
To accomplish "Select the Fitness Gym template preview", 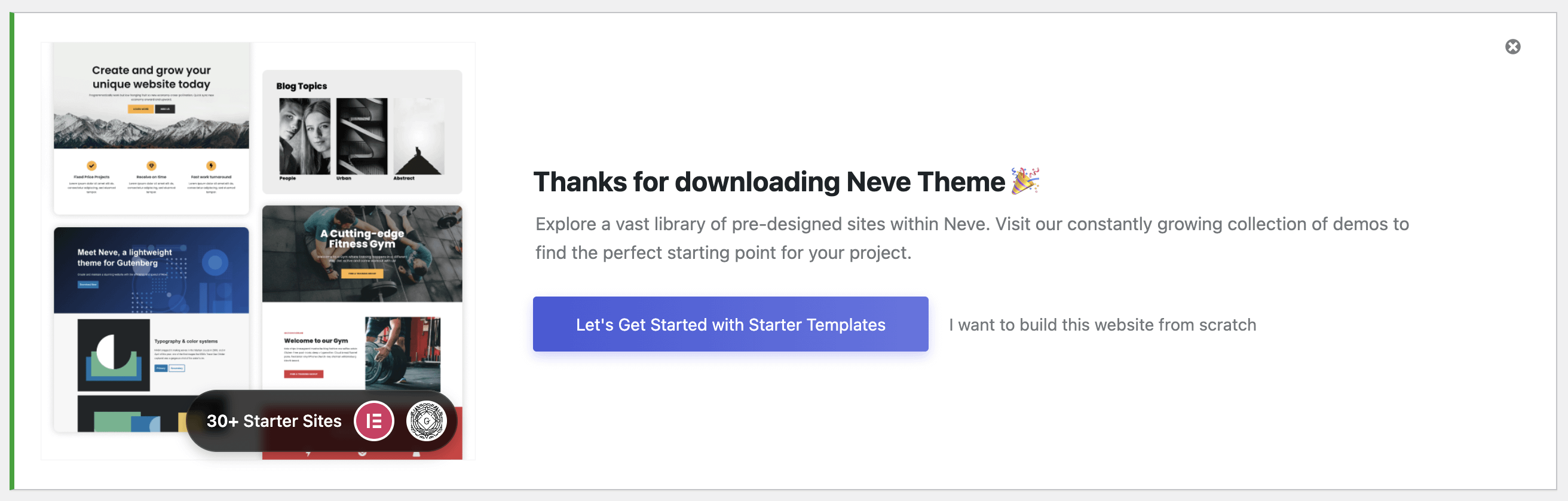I will [x=362, y=253].
